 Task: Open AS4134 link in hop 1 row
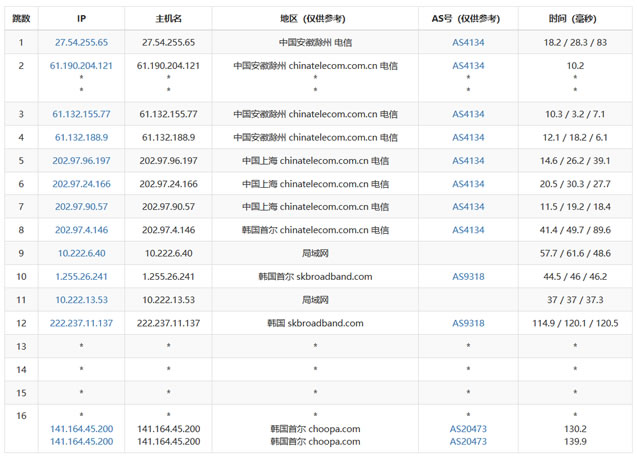click(x=468, y=43)
